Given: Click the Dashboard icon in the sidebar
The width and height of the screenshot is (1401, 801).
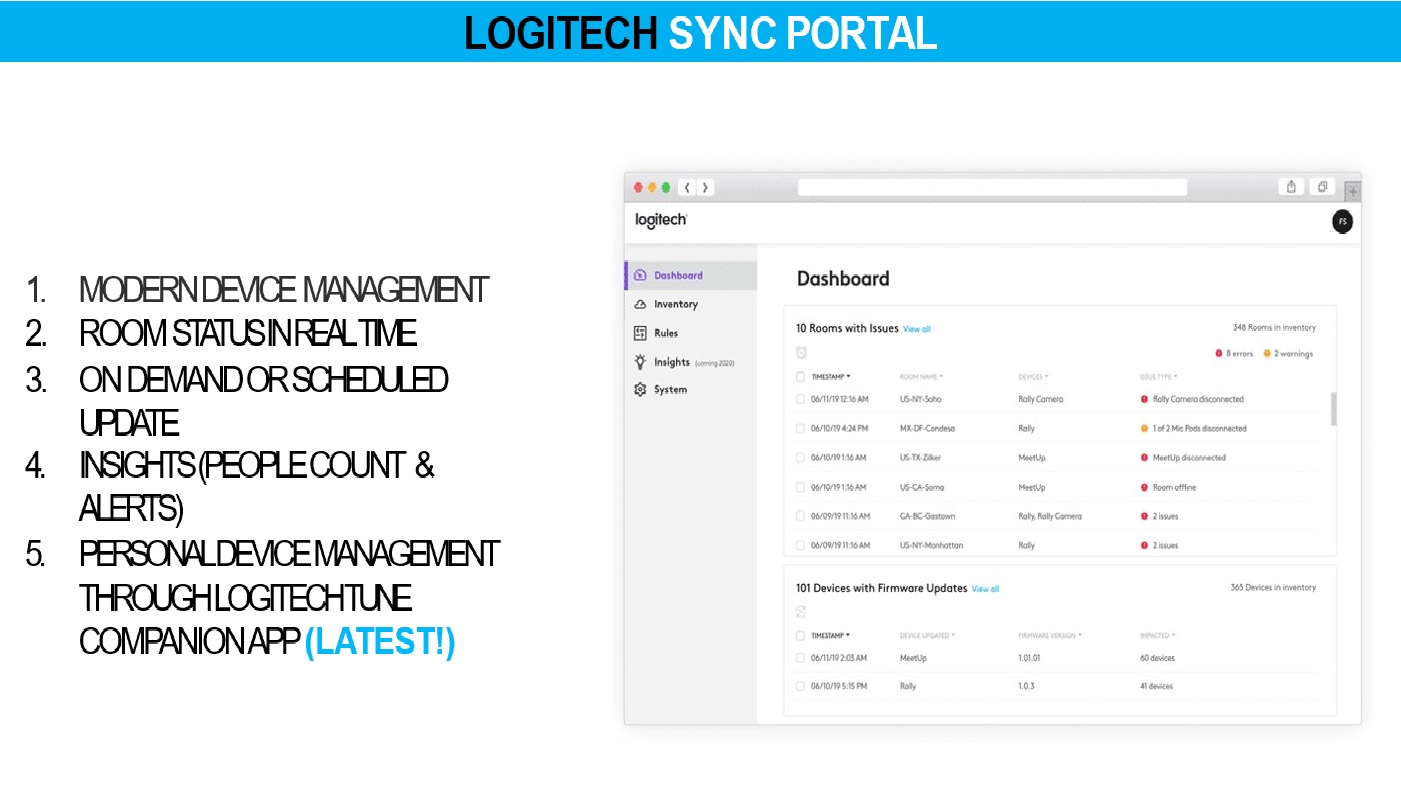Looking at the screenshot, I should click(x=640, y=275).
